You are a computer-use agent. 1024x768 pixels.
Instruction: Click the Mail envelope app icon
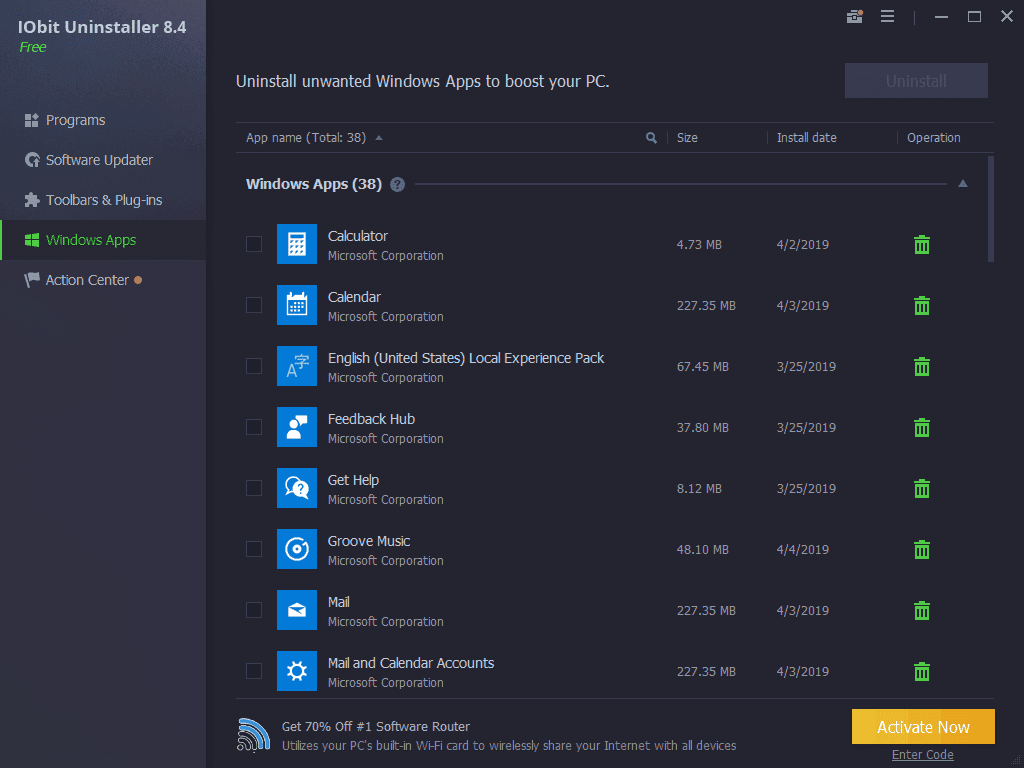coord(296,610)
